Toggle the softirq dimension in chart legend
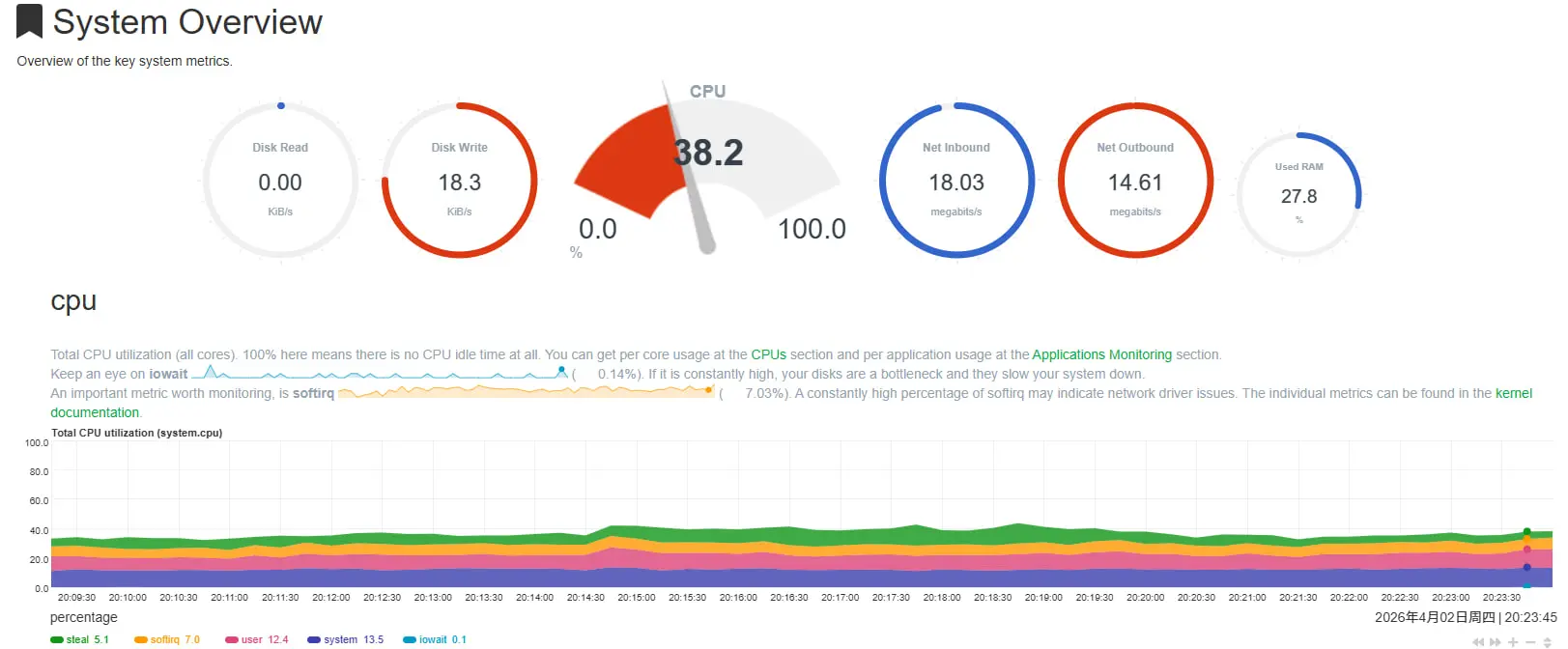1568x649 pixels. (165, 639)
